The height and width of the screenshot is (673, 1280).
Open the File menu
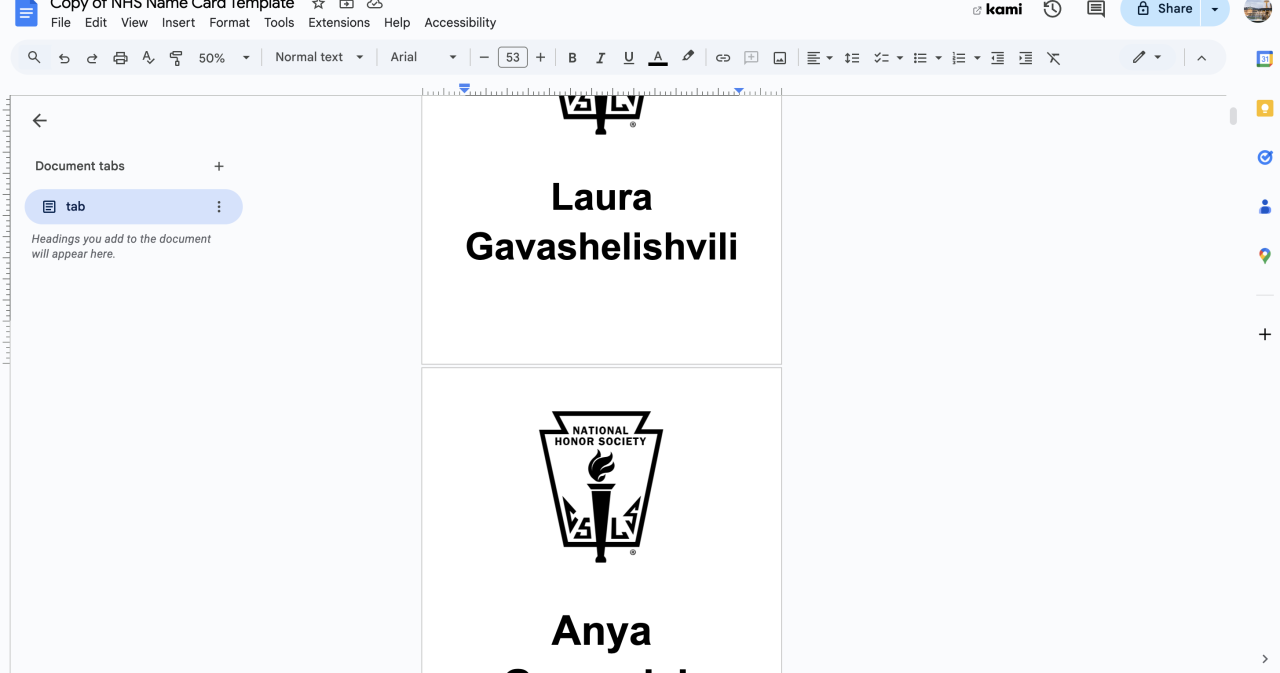[x=61, y=22]
